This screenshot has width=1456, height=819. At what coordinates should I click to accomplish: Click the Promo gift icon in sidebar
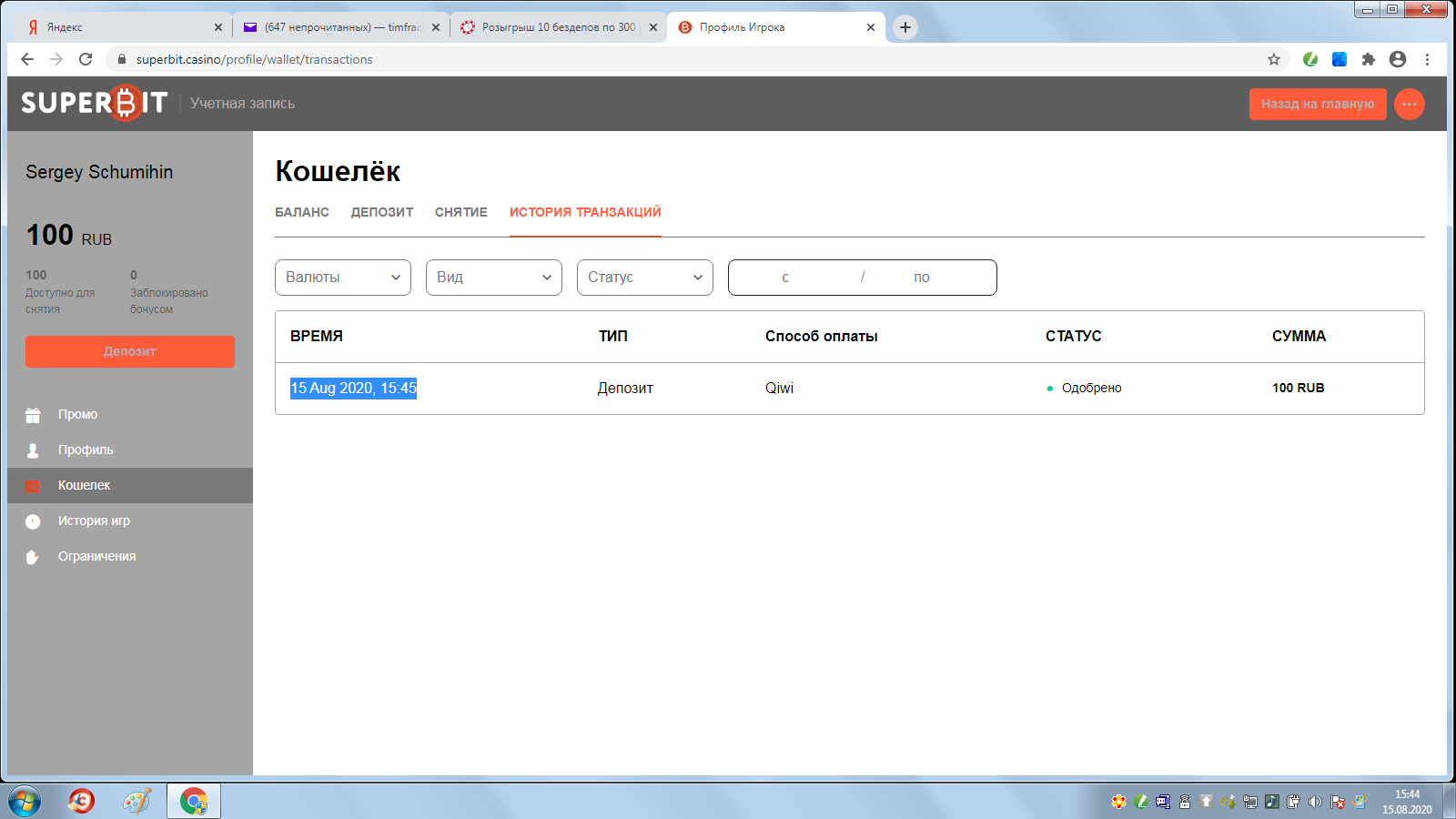click(x=33, y=415)
